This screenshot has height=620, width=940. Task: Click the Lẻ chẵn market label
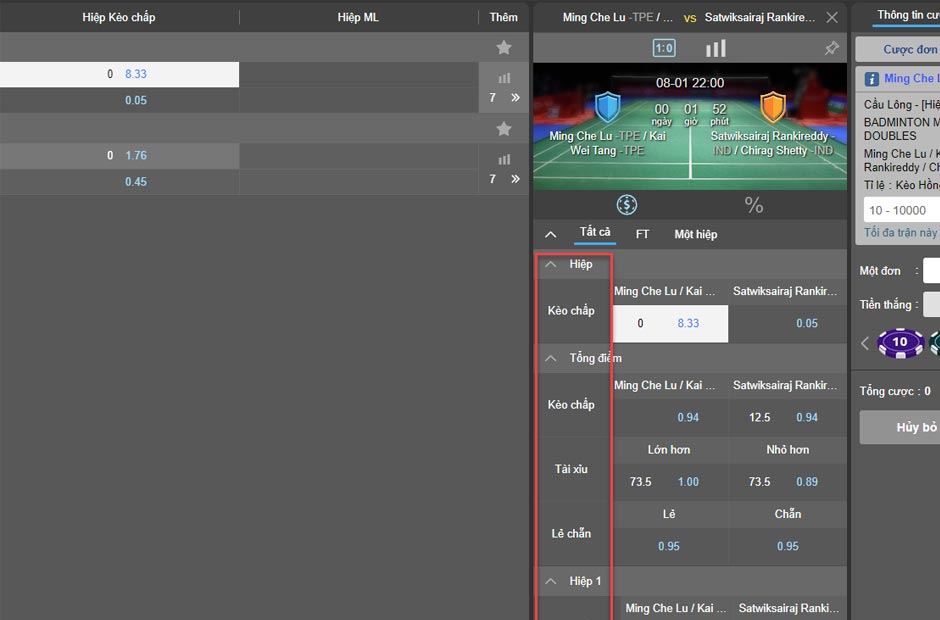point(571,534)
